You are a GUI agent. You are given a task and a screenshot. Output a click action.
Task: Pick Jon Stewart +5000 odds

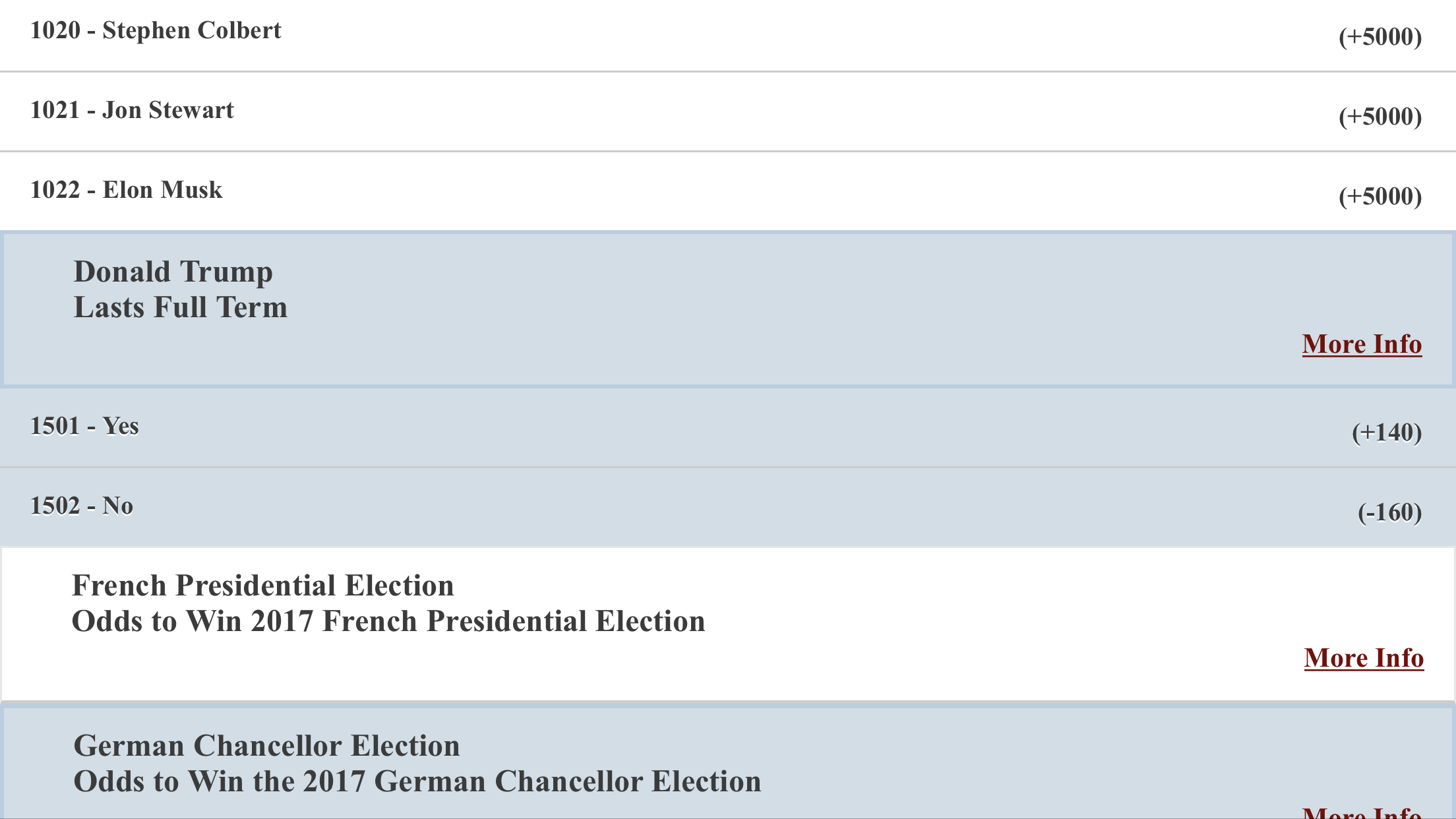click(x=1380, y=117)
